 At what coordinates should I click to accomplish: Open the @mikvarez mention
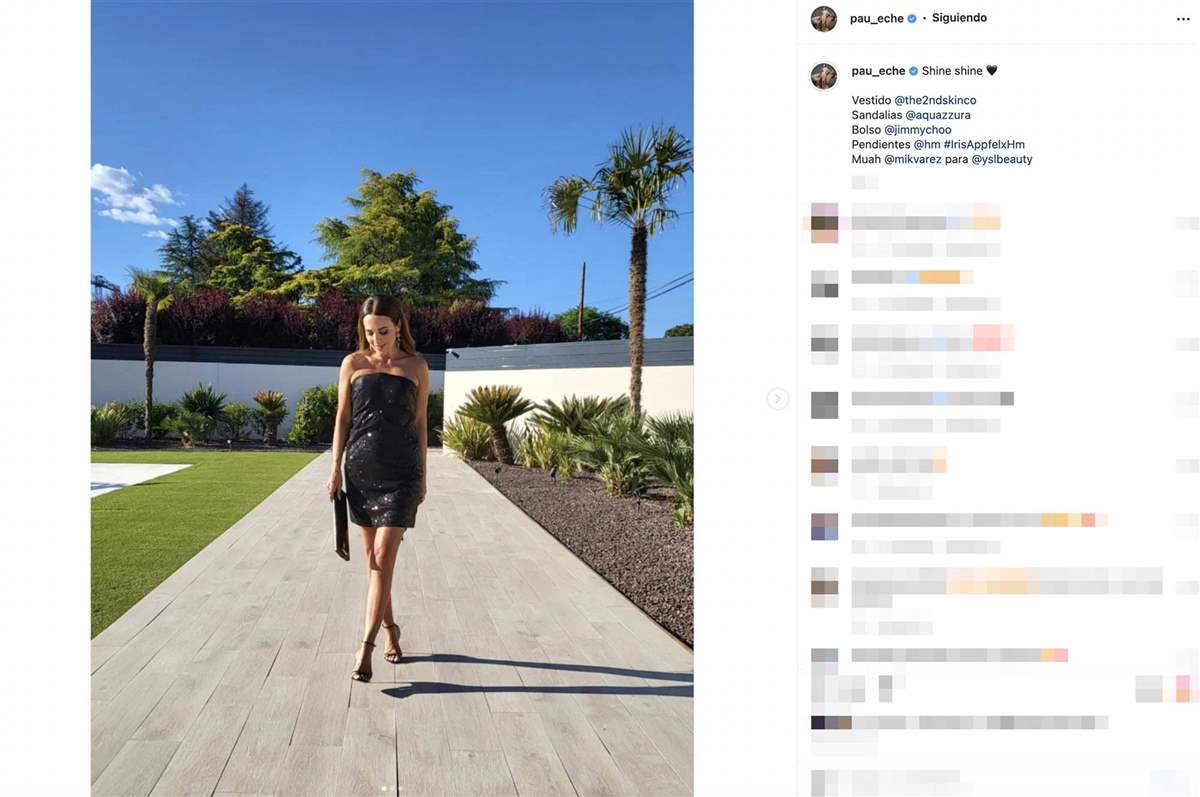coord(913,159)
